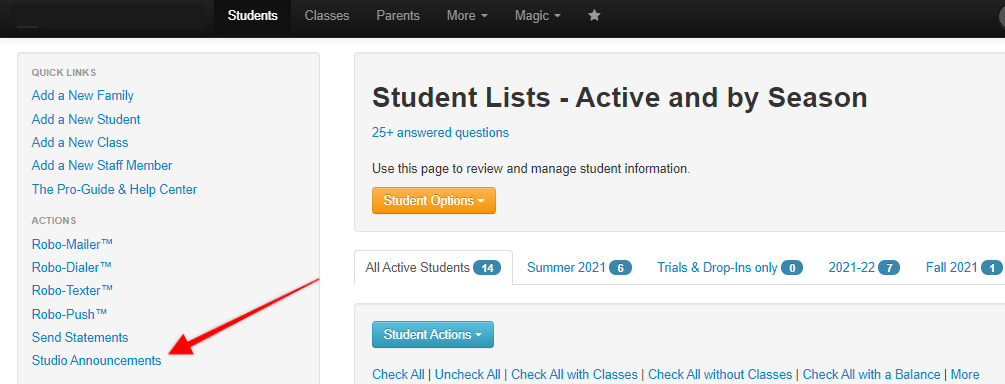Viewport: 1005px width, 384px height.
Task: Select the Students navigation item
Action: 253,15
